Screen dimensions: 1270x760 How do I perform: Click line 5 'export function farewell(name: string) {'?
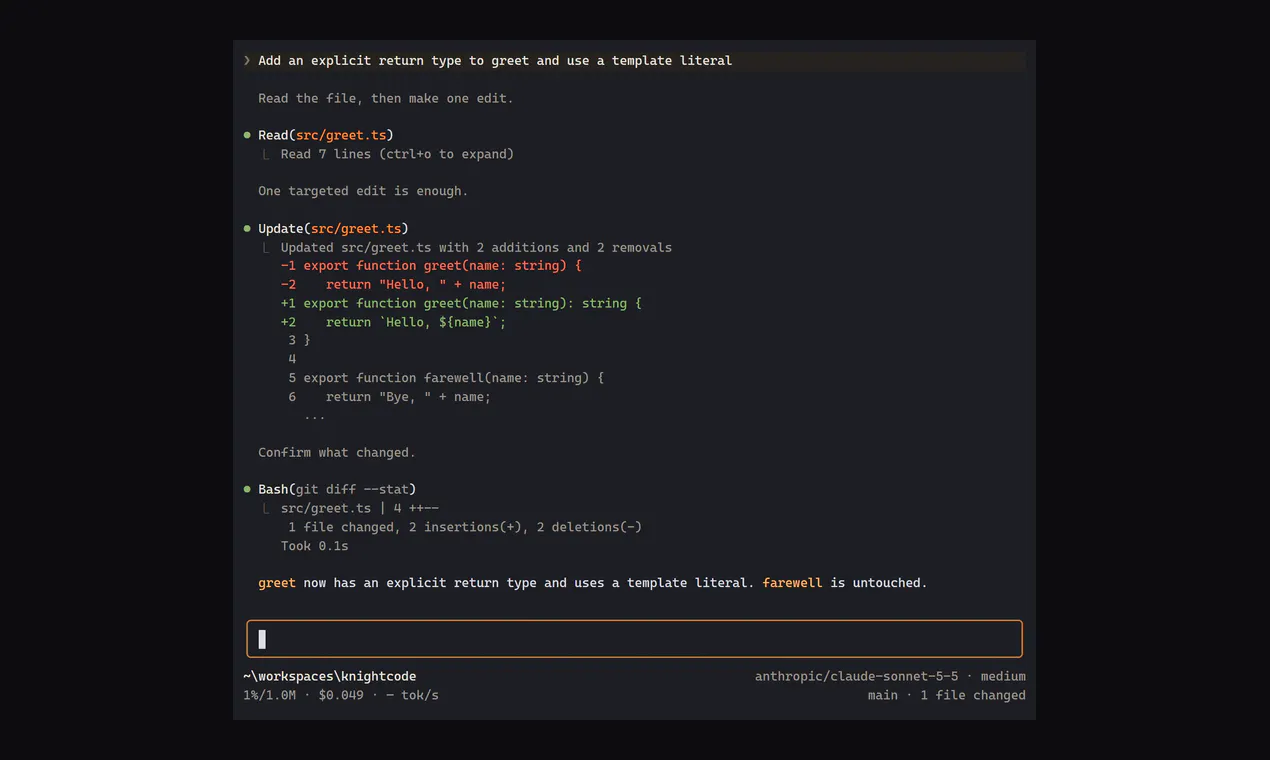(446, 378)
